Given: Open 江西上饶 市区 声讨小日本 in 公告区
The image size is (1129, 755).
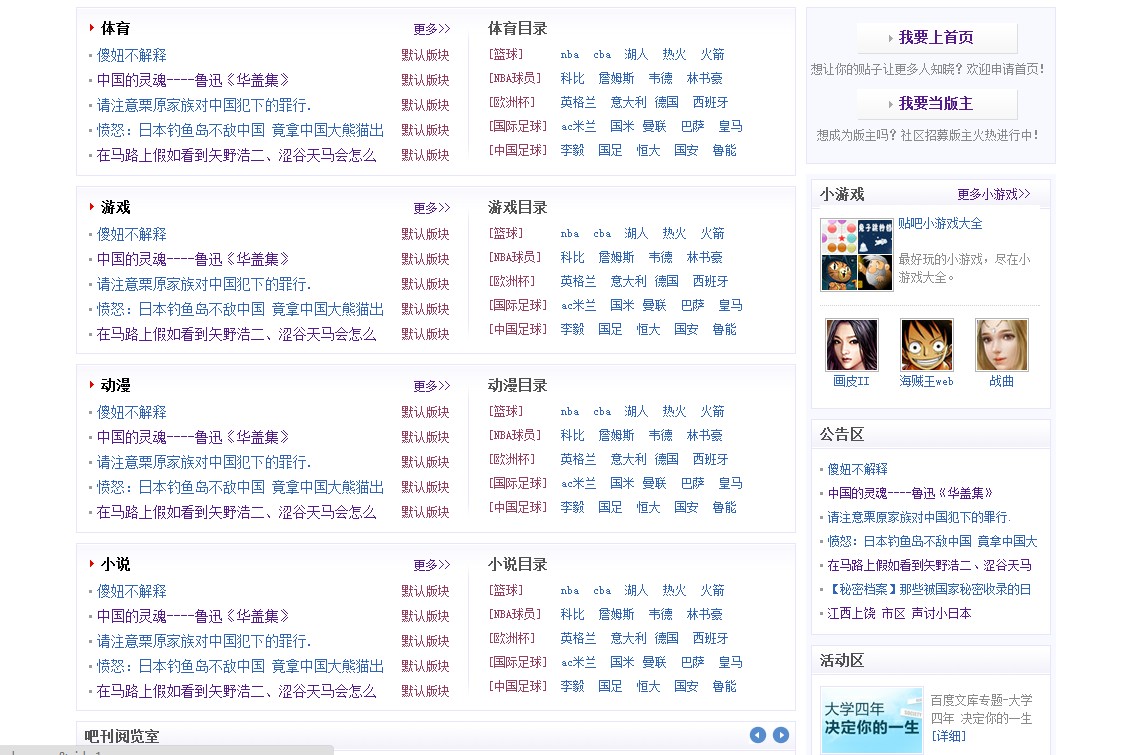Looking at the screenshot, I should point(899,613).
